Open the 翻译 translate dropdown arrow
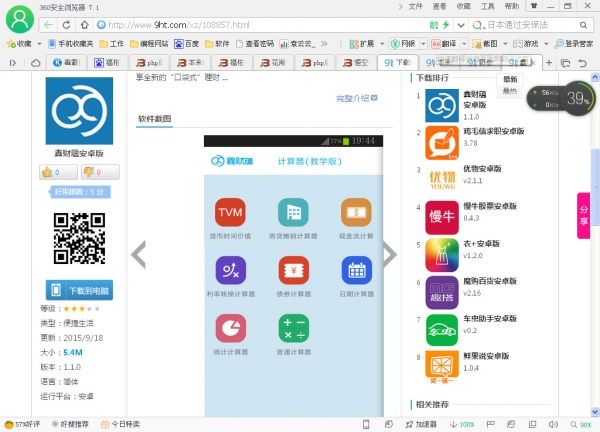Image resolution: width=600 pixels, height=432 pixels. point(464,44)
